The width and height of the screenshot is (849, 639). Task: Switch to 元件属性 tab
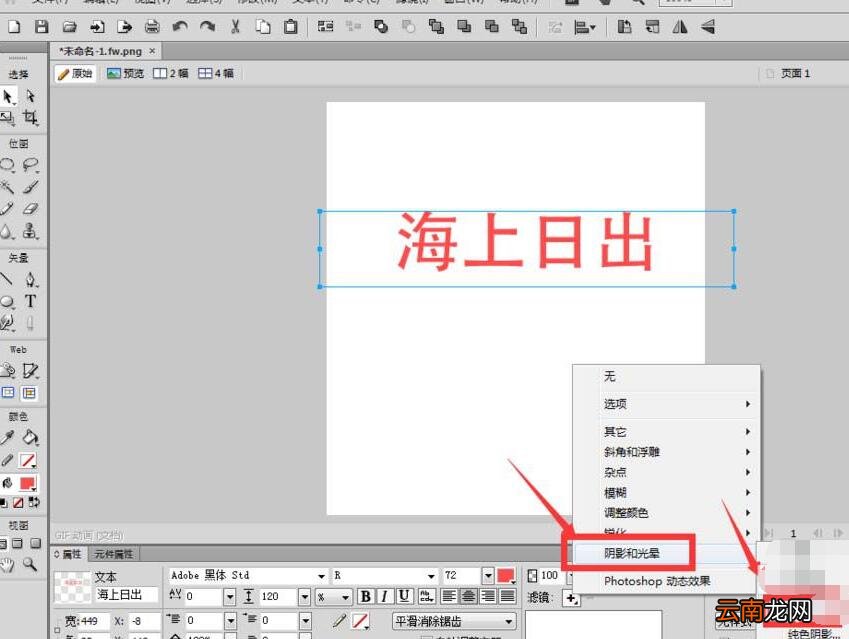(114, 554)
